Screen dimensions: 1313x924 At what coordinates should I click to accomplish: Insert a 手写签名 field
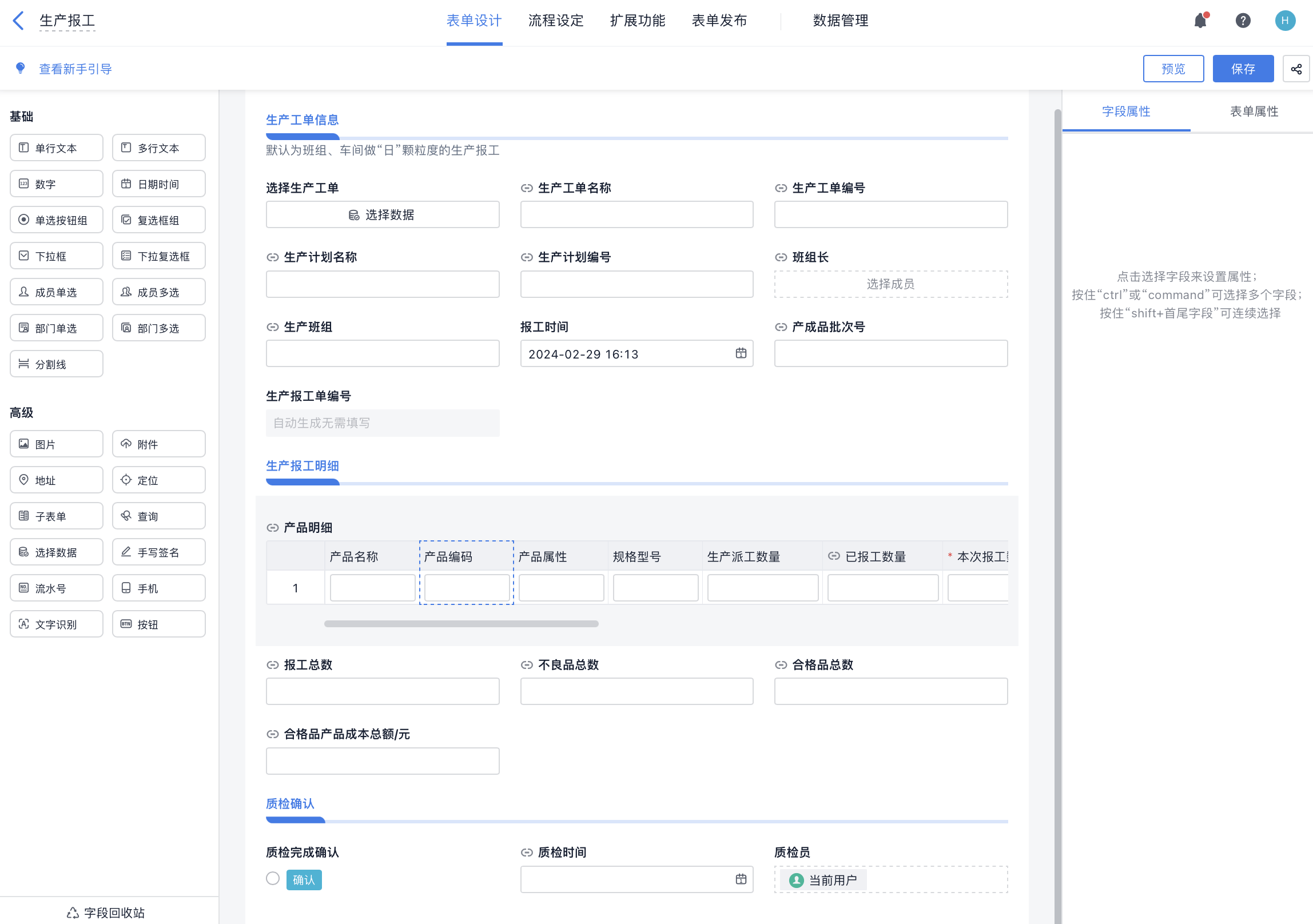tap(158, 551)
